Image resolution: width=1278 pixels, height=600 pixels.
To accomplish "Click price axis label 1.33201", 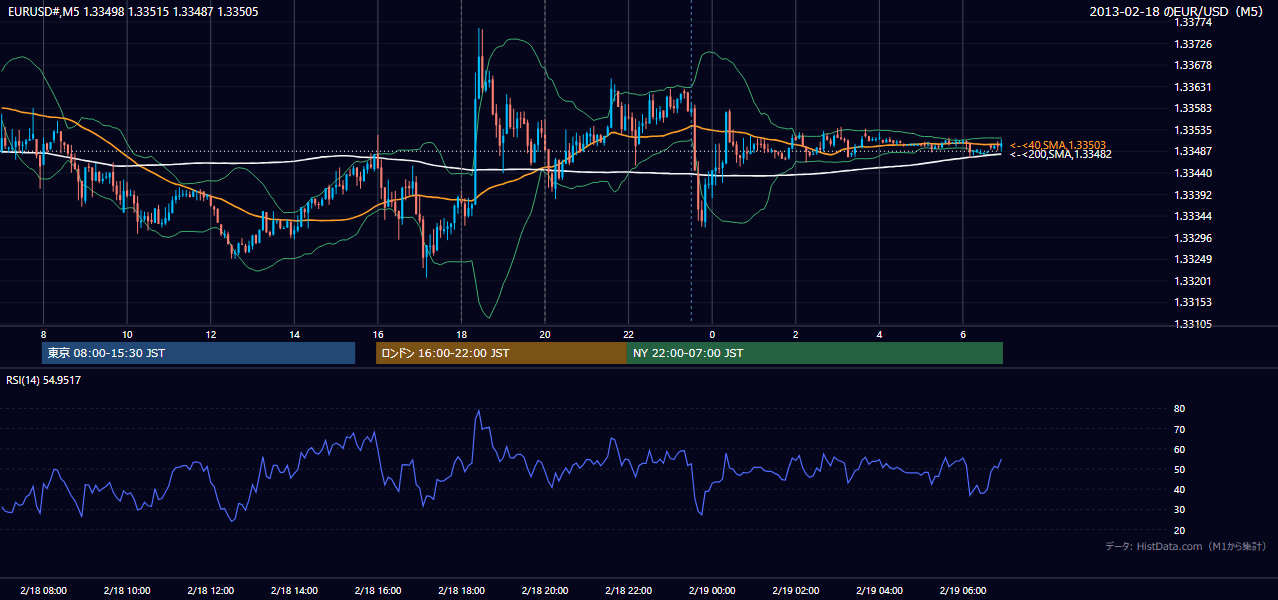I will [x=1194, y=281].
